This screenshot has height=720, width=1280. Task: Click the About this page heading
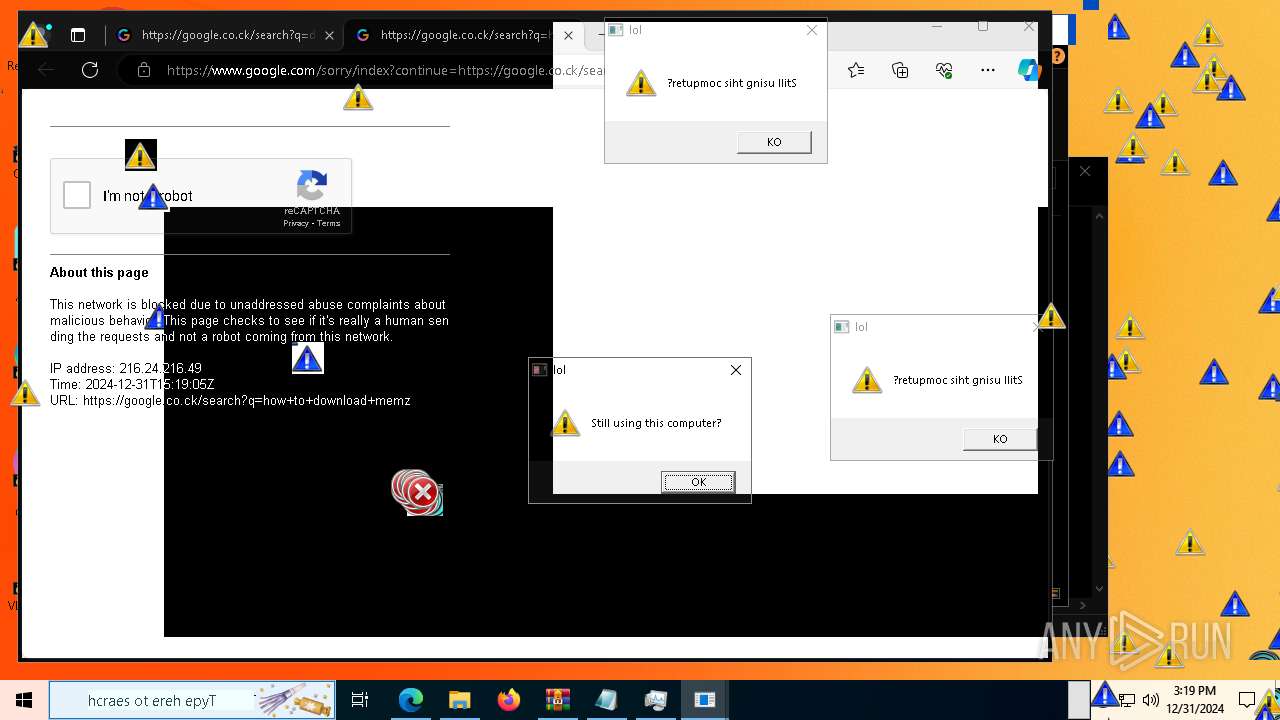(99, 272)
